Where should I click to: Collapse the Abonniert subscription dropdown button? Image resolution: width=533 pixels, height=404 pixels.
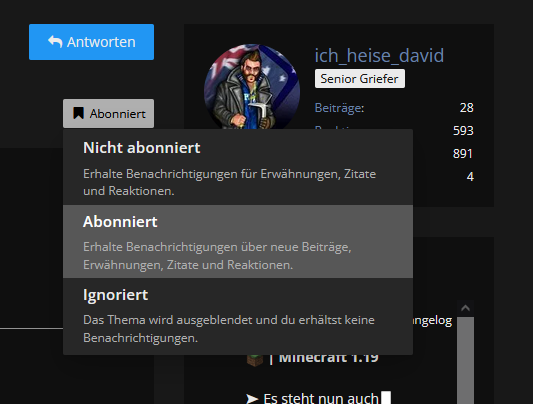click(108, 113)
